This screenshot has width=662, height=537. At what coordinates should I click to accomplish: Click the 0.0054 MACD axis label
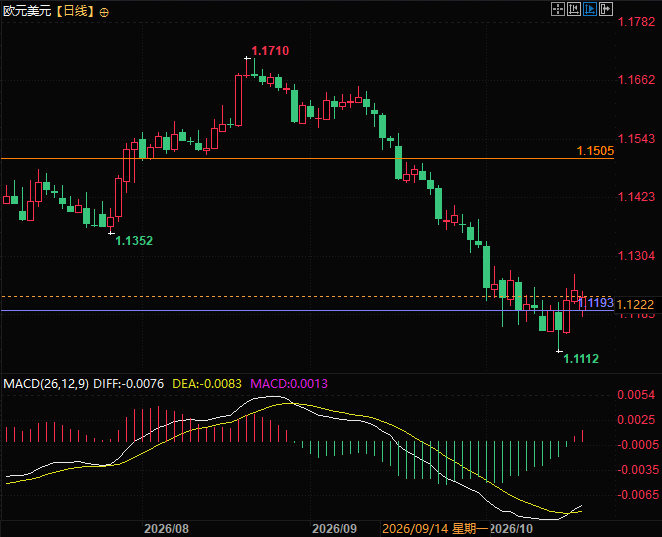(x=636, y=395)
